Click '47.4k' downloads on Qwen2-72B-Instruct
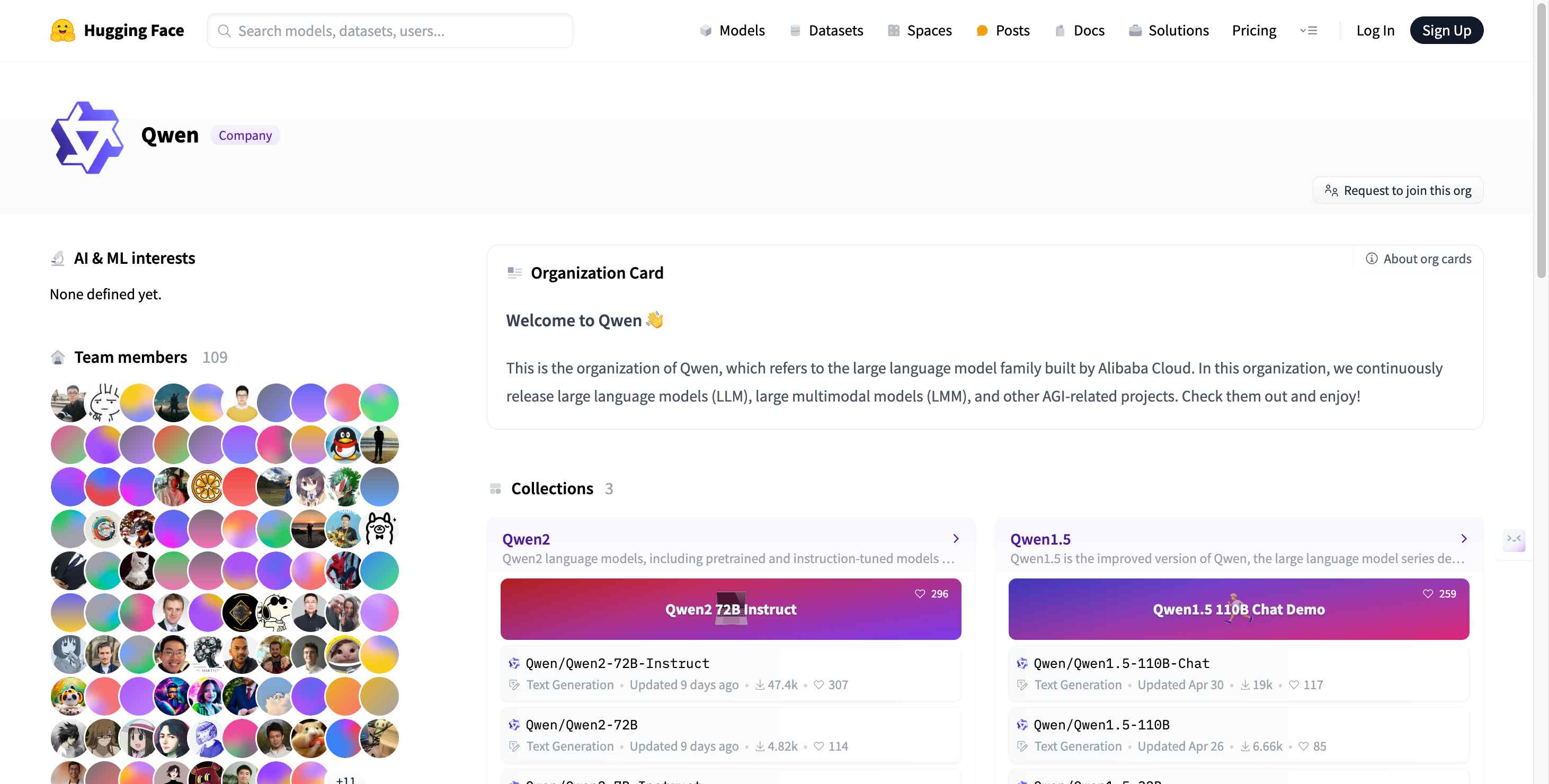 click(776, 685)
